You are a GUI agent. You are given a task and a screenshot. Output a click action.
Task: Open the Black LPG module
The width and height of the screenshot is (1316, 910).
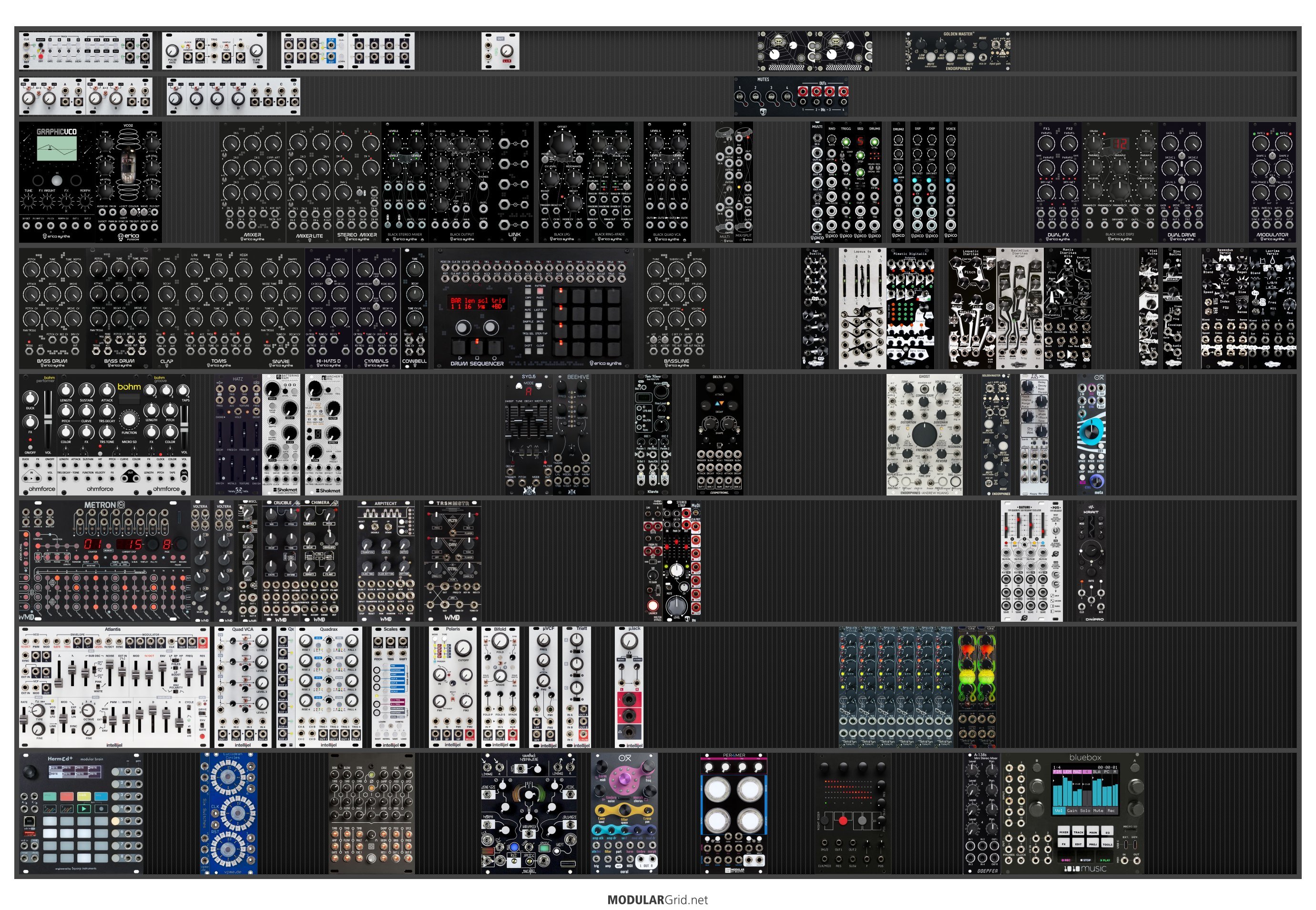coord(562,182)
